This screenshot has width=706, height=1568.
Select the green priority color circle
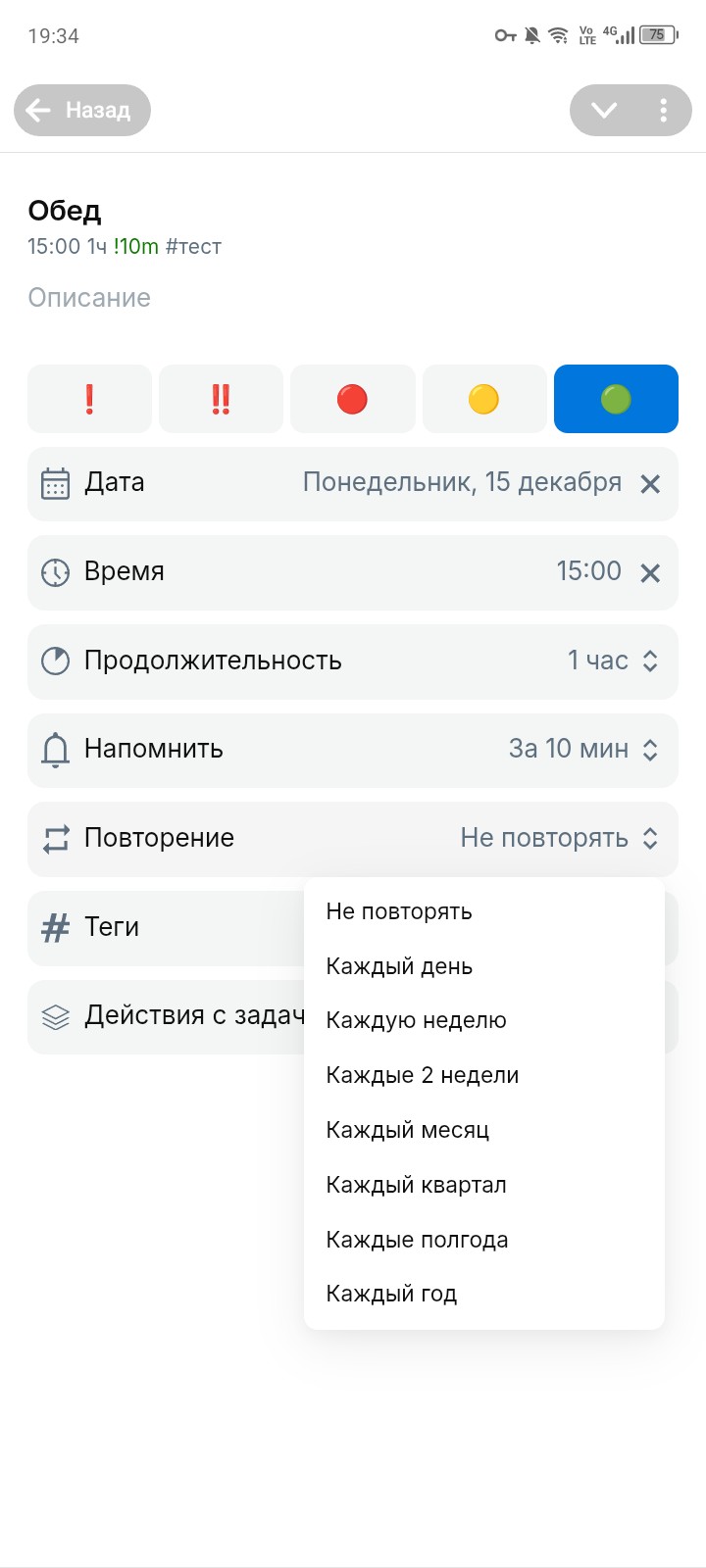click(615, 398)
